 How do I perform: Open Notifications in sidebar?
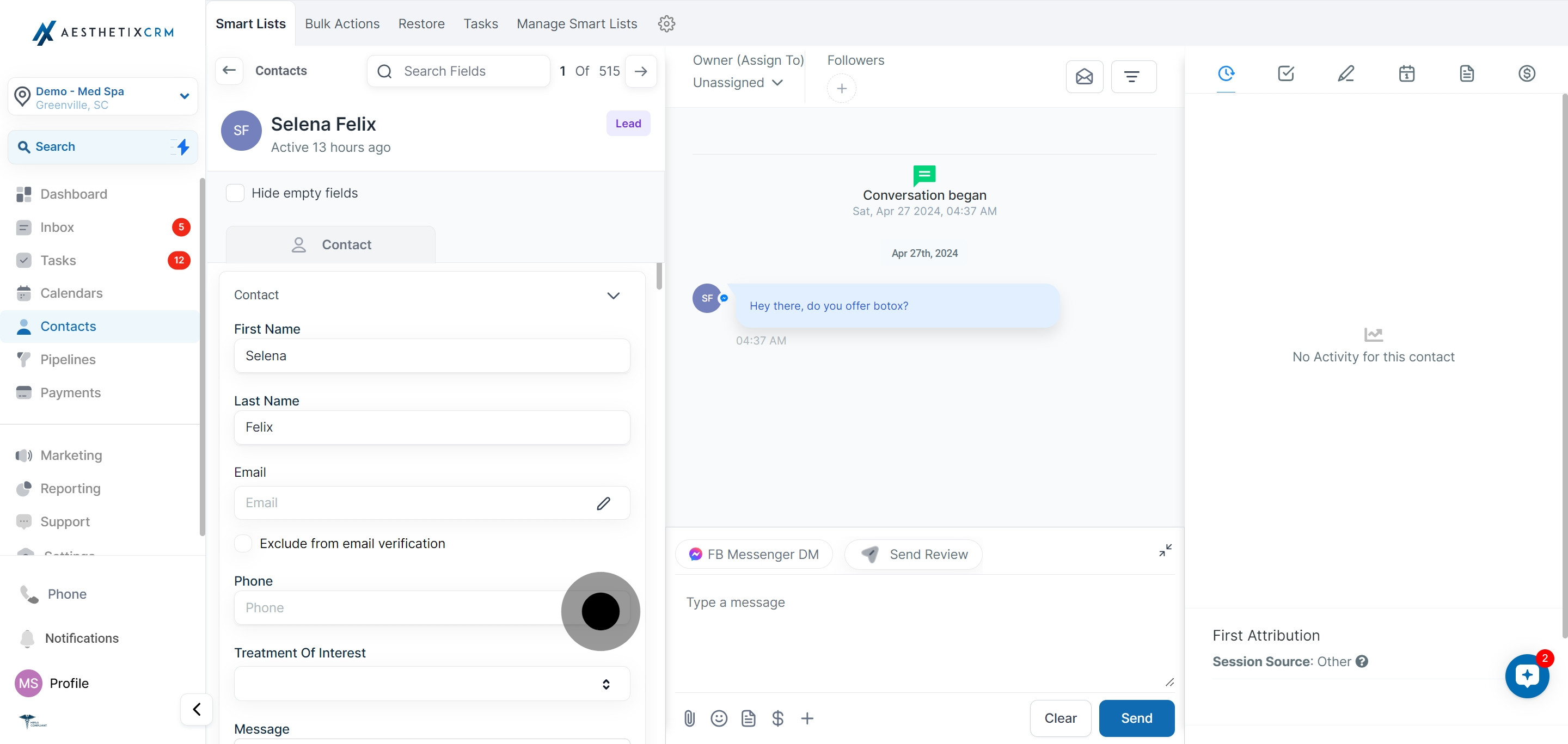click(x=68, y=638)
